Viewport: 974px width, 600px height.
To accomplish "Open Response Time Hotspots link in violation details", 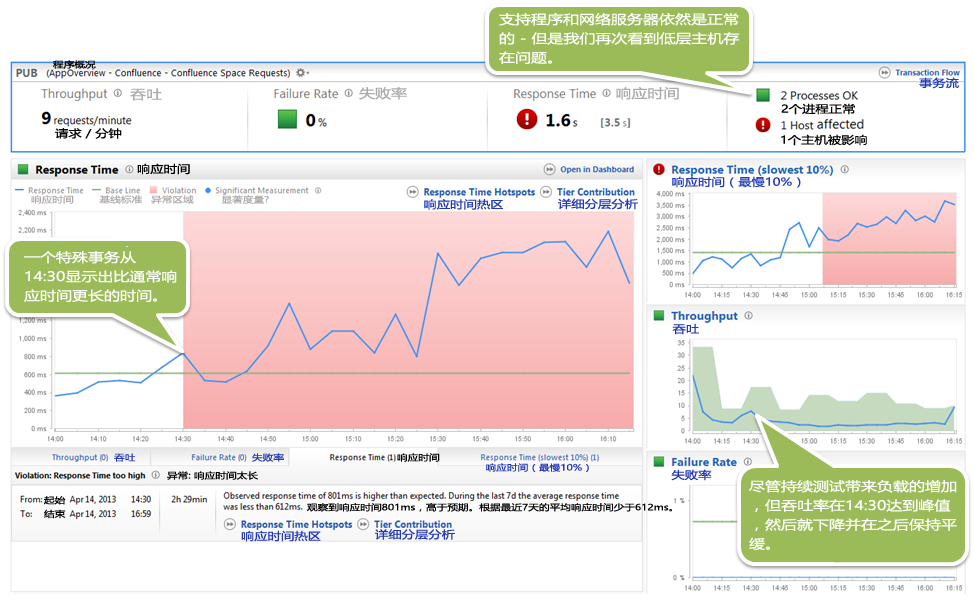I will (295, 524).
